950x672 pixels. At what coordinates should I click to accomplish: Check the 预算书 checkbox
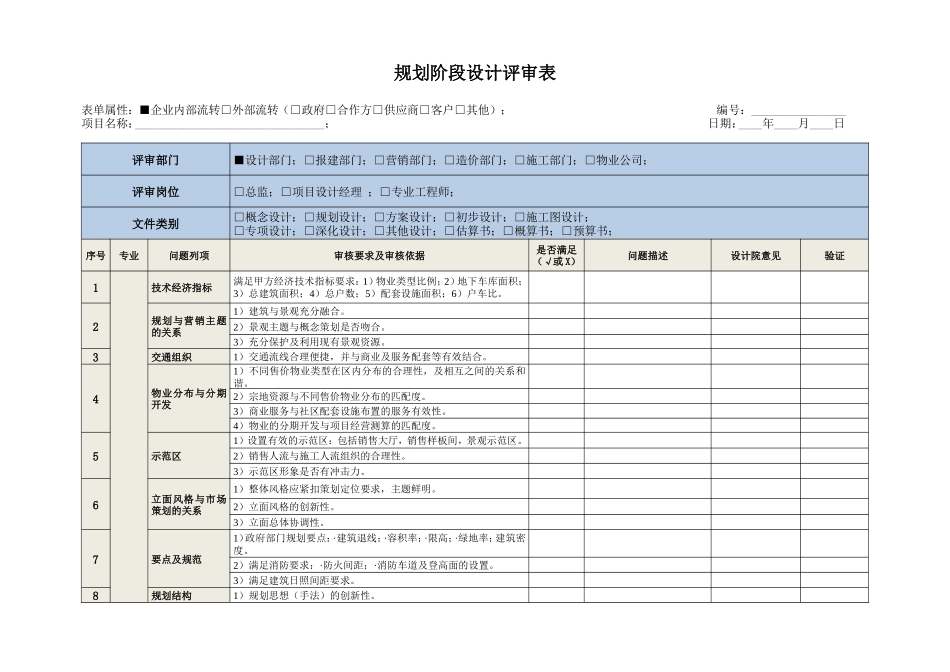pyautogui.click(x=566, y=231)
